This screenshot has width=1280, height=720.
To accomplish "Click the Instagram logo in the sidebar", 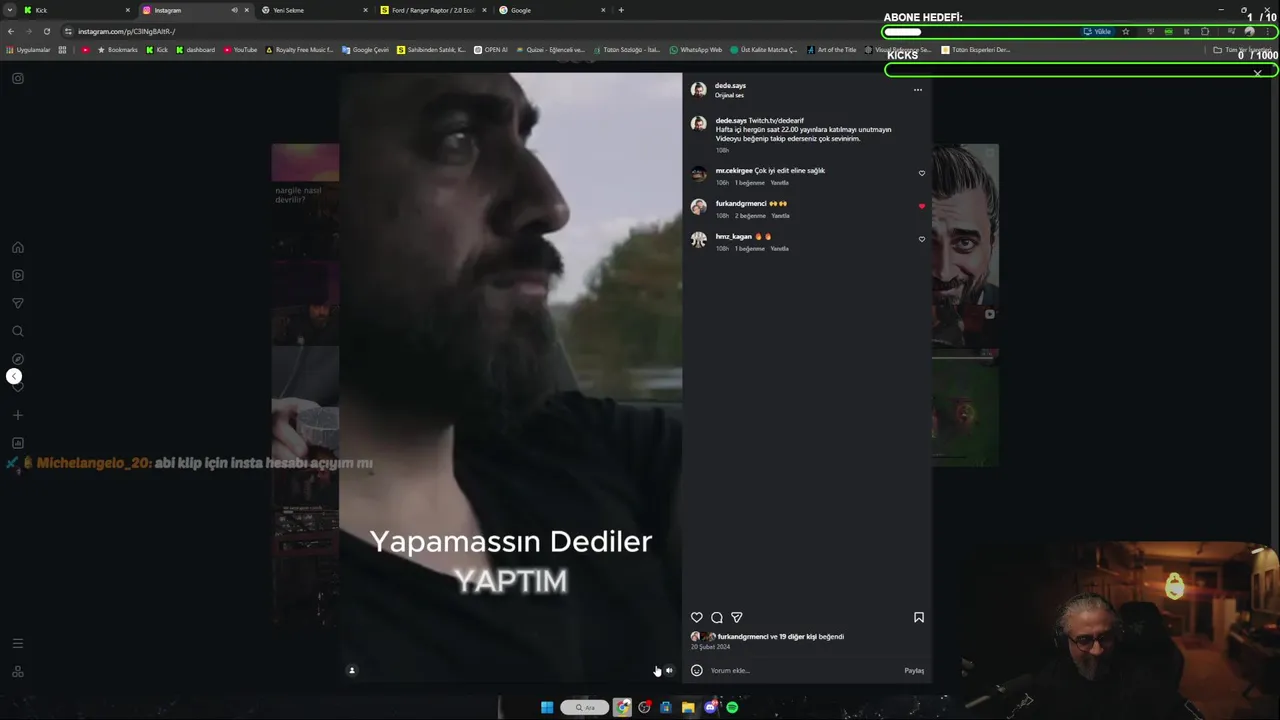I will 18,78.
